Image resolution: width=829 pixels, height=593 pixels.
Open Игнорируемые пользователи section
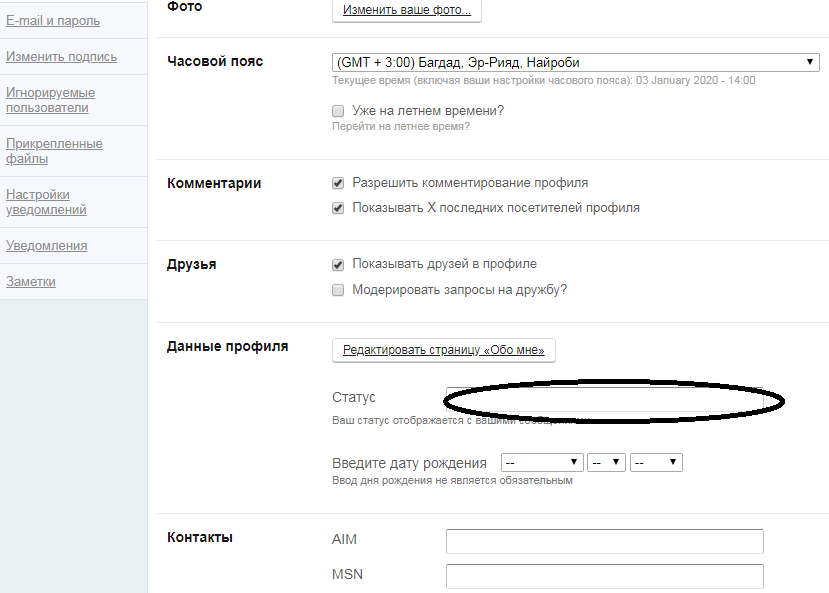click(50, 100)
